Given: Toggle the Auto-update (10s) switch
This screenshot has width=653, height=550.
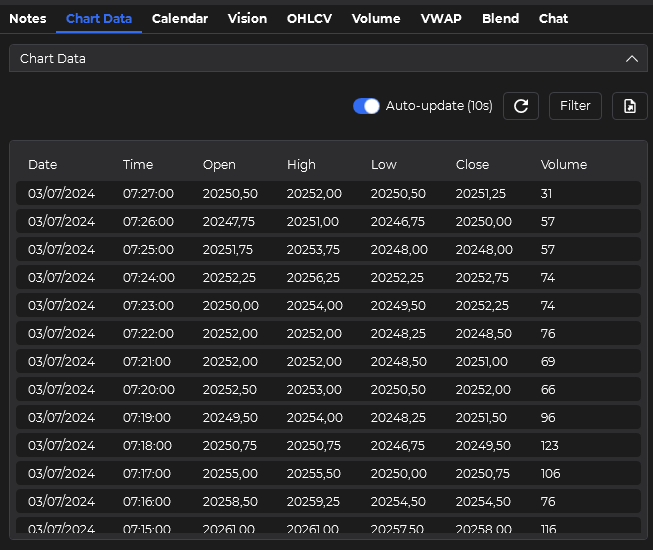Looking at the screenshot, I should coord(366,106).
